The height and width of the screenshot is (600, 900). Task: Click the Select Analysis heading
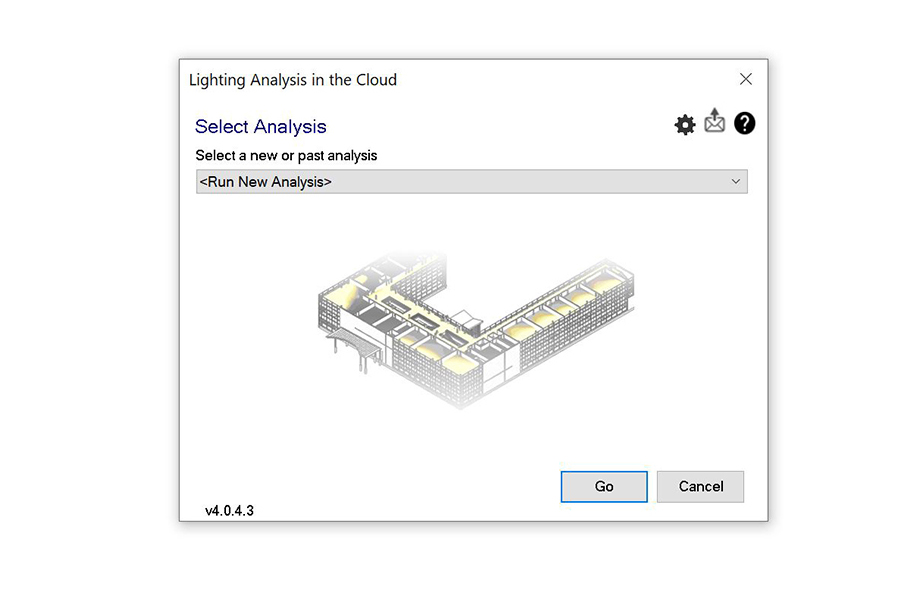[260, 127]
